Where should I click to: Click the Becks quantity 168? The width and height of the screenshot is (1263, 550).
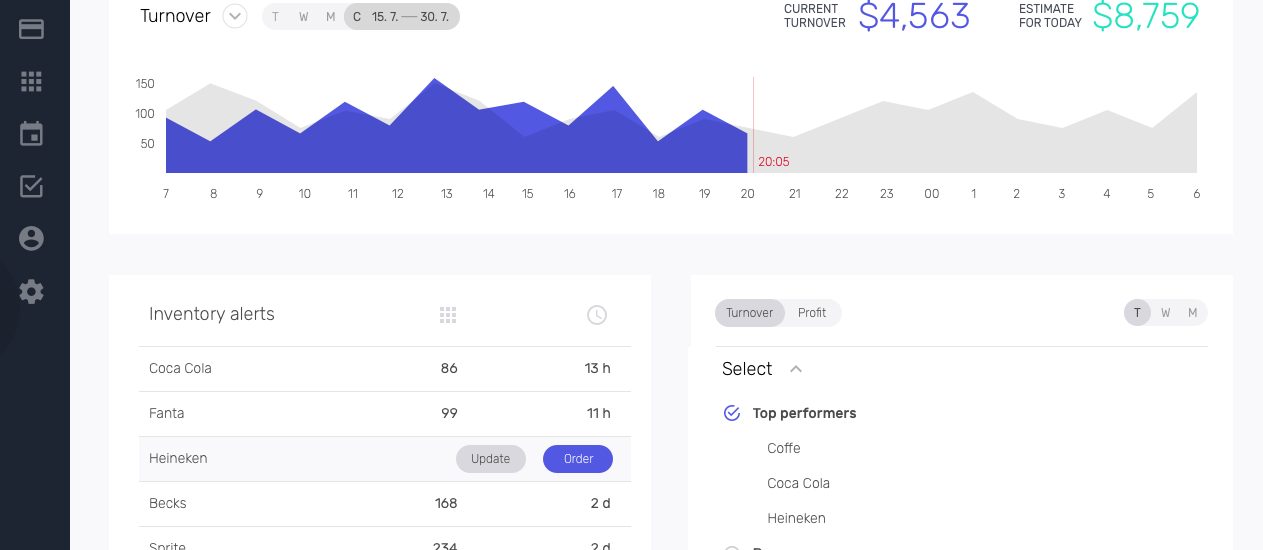point(446,503)
